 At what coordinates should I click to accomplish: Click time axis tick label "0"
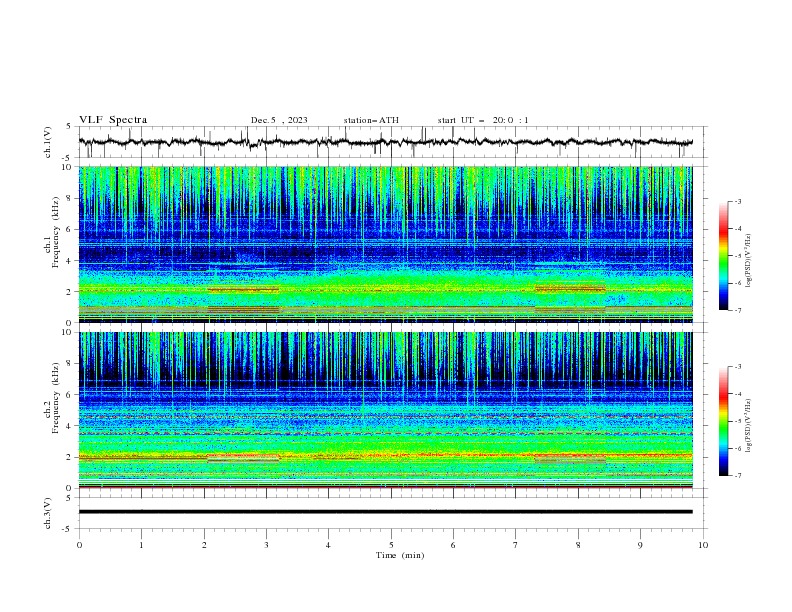[x=79, y=545]
